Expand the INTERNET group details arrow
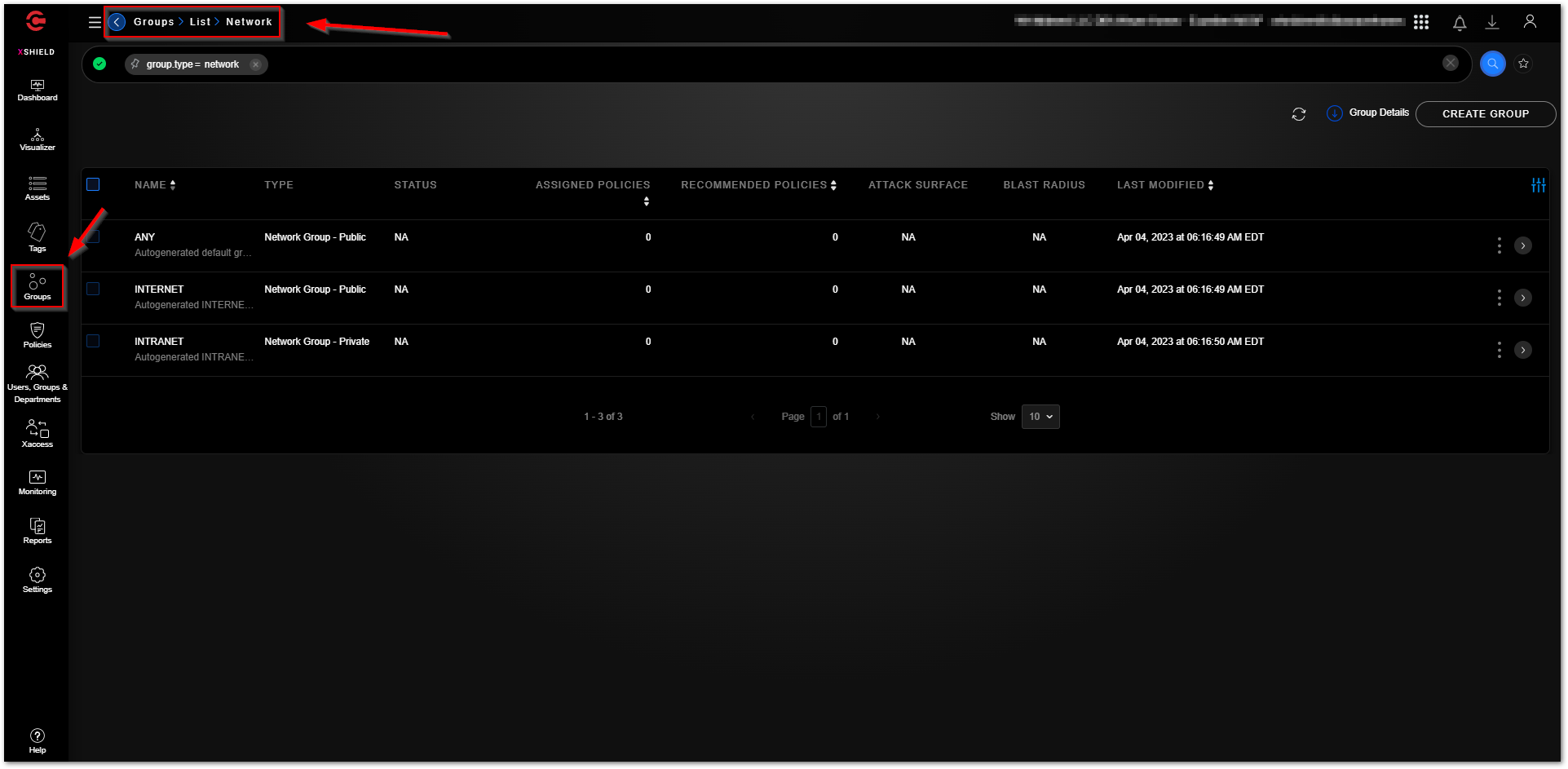 click(x=1523, y=298)
